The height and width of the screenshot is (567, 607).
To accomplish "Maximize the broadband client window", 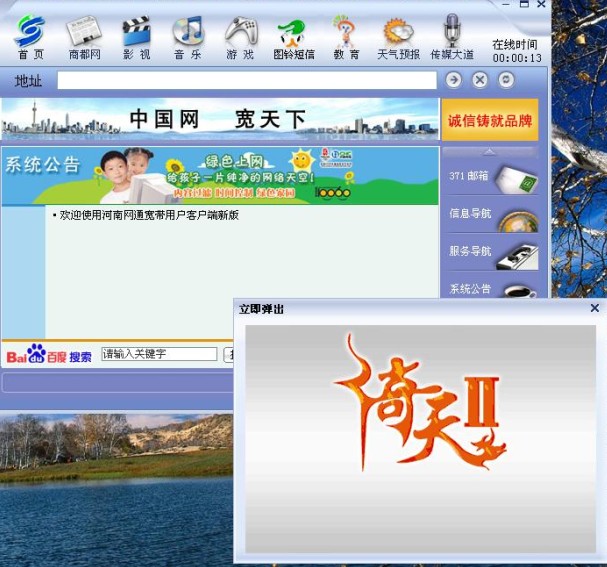I will (x=524, y=4).
